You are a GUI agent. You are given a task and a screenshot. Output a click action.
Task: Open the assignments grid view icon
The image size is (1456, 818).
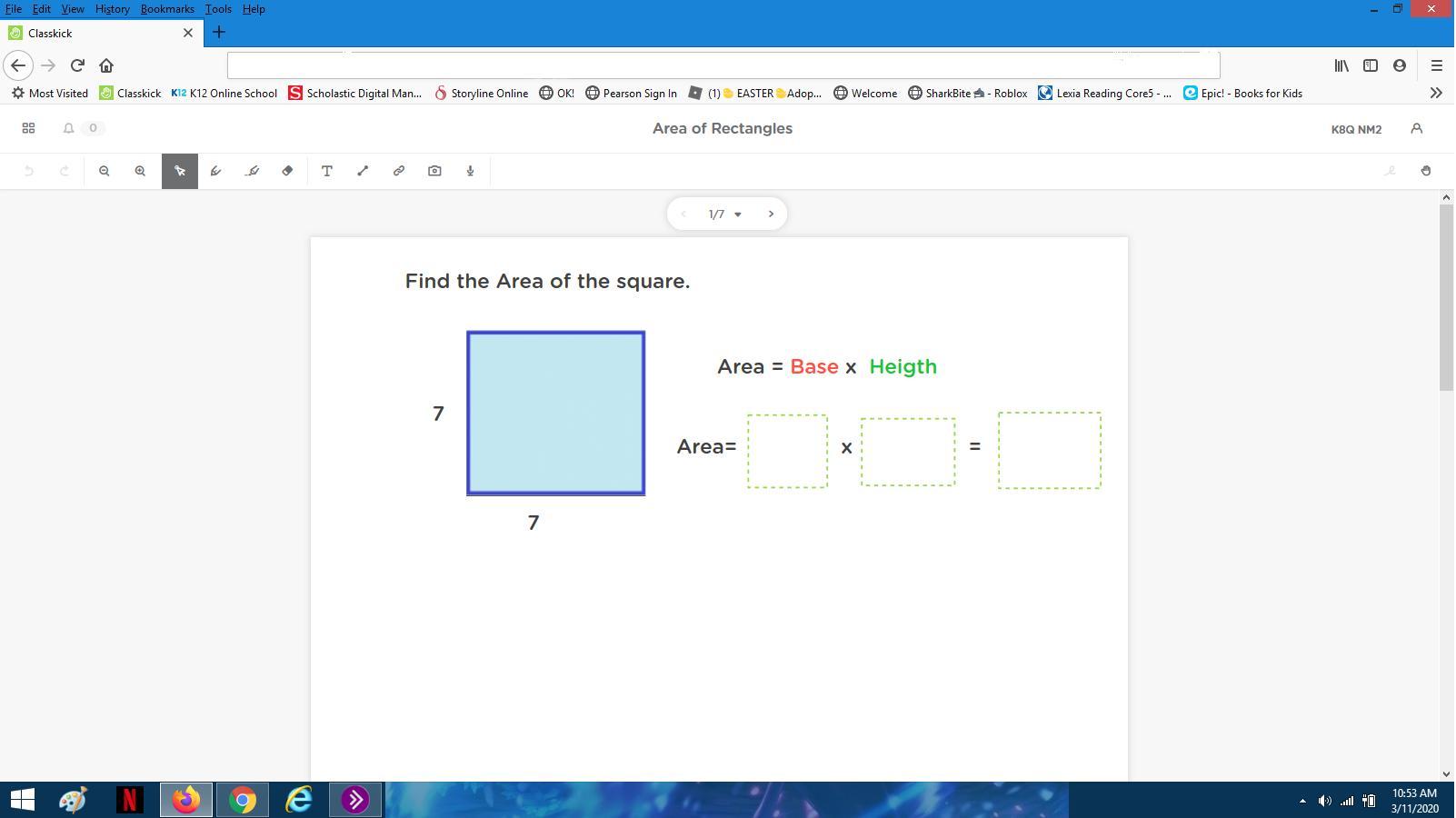(28, 128)
